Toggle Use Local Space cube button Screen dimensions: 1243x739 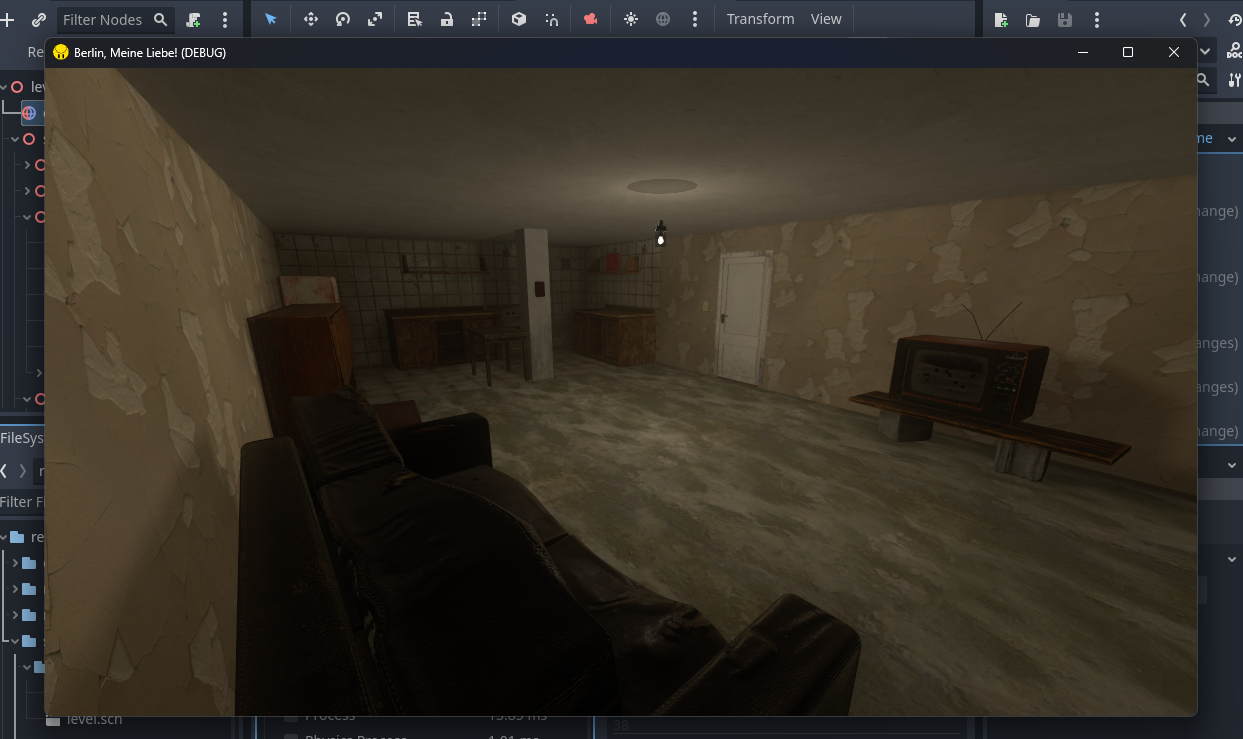click(518, 19)
